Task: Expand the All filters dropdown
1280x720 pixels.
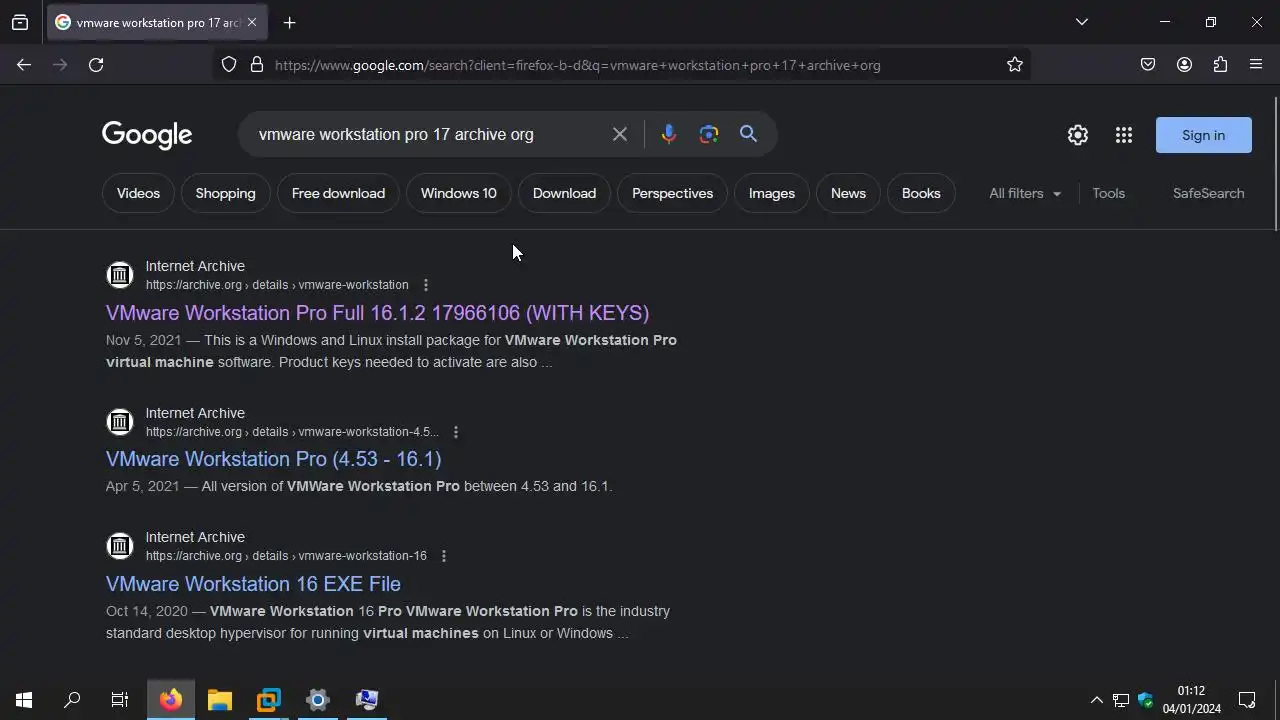Action: (x=1025, y=193)
